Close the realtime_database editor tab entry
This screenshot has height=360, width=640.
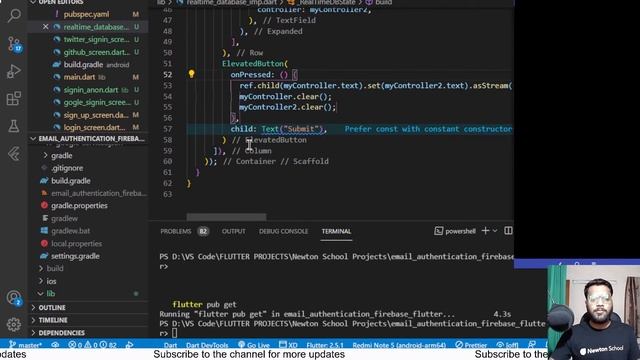(x=45, y=27)
